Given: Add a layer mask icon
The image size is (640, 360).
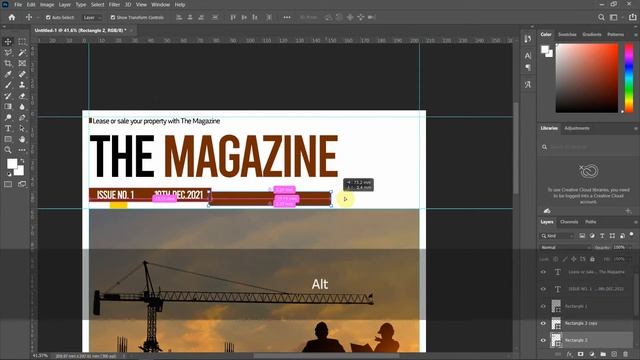Looking at the screenshot, I should point(580,354).
